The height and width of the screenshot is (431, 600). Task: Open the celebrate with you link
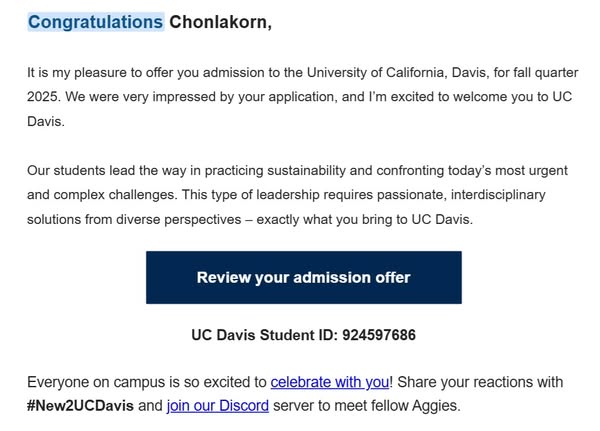pos(329,382)
